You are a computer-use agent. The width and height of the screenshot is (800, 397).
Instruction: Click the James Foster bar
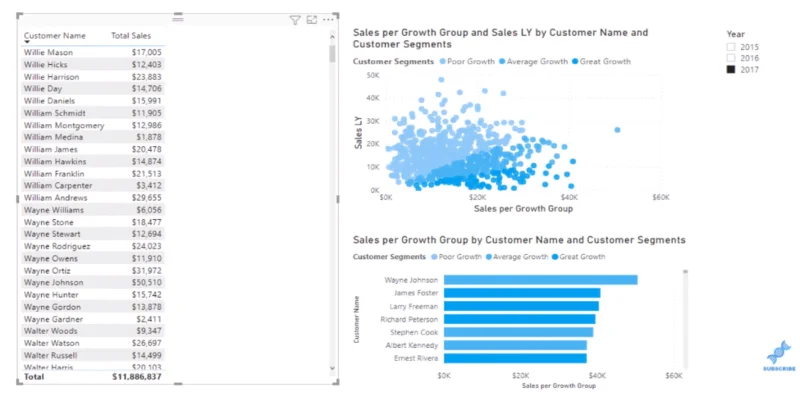522,293
